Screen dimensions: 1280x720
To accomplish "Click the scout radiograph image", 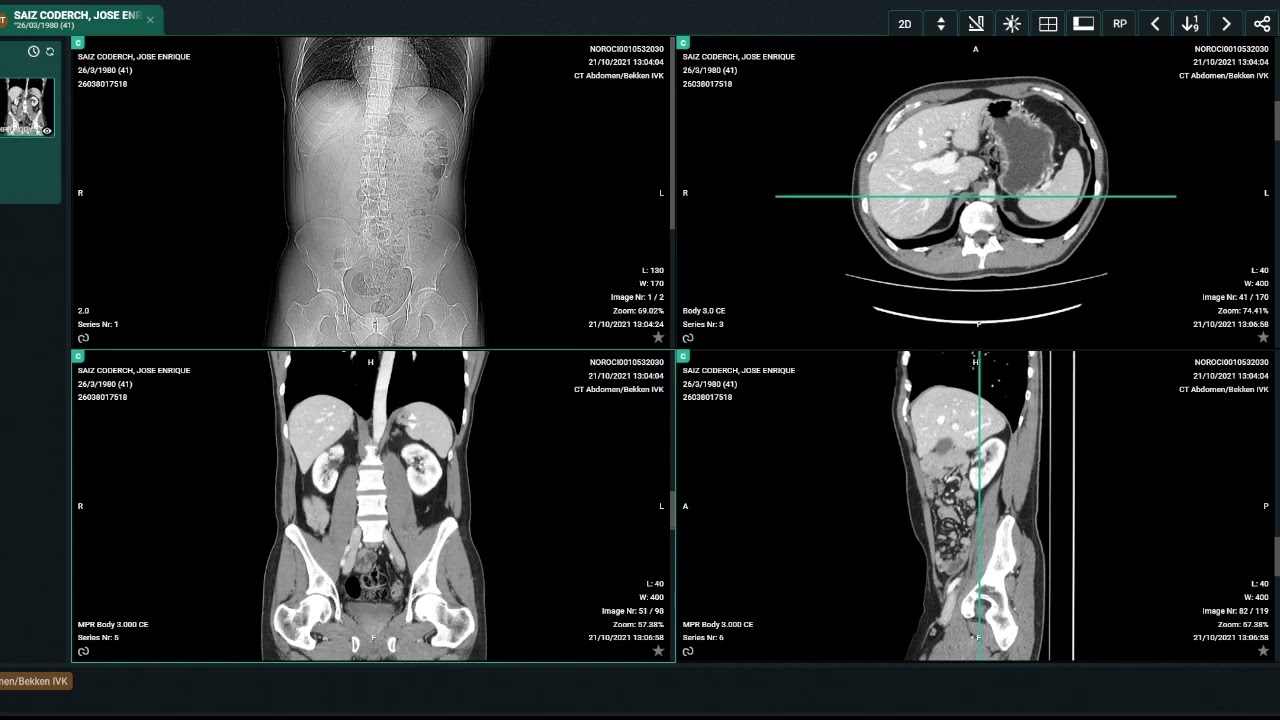I will point(375,192).
